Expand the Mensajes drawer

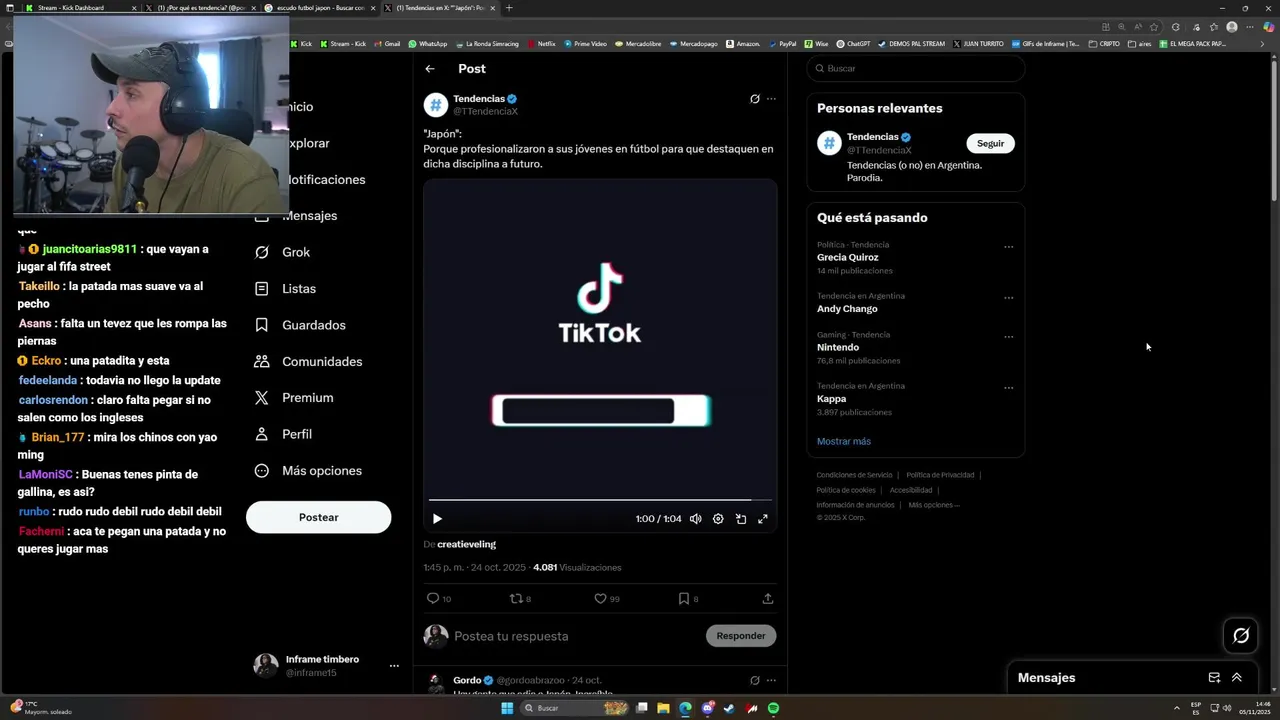click(x=1237, y=677)
